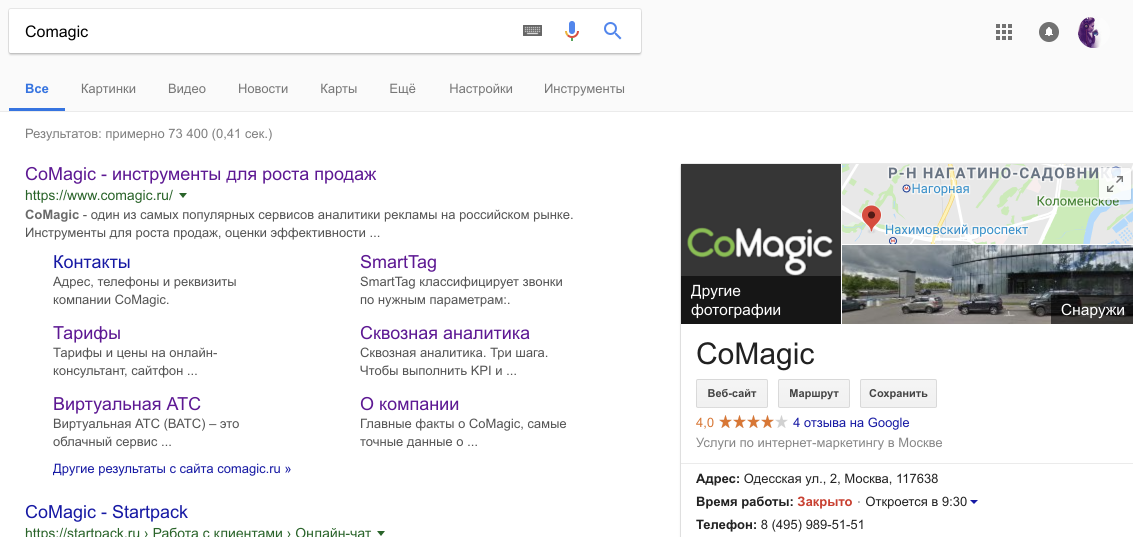Expand working hours dropdown arrow
1133x537 pixels.
click(974, 502)
